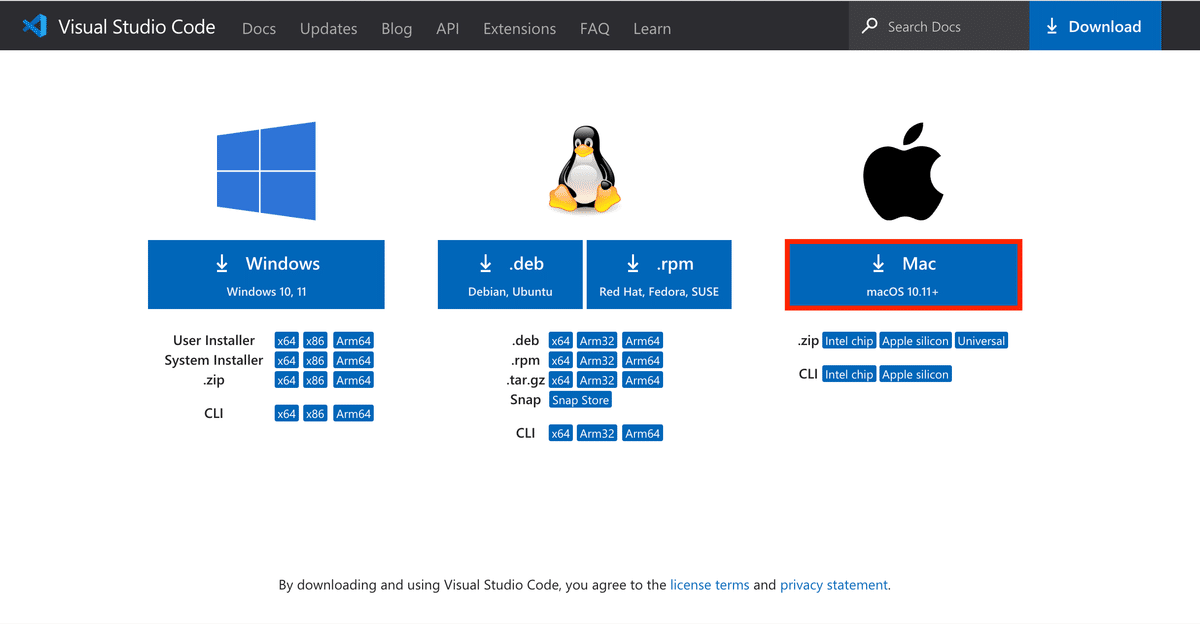Select Linux .tar.gz Arm64 download
Image resolution: width=1200 pixels, height=624 pixels.
click(642, 381)
